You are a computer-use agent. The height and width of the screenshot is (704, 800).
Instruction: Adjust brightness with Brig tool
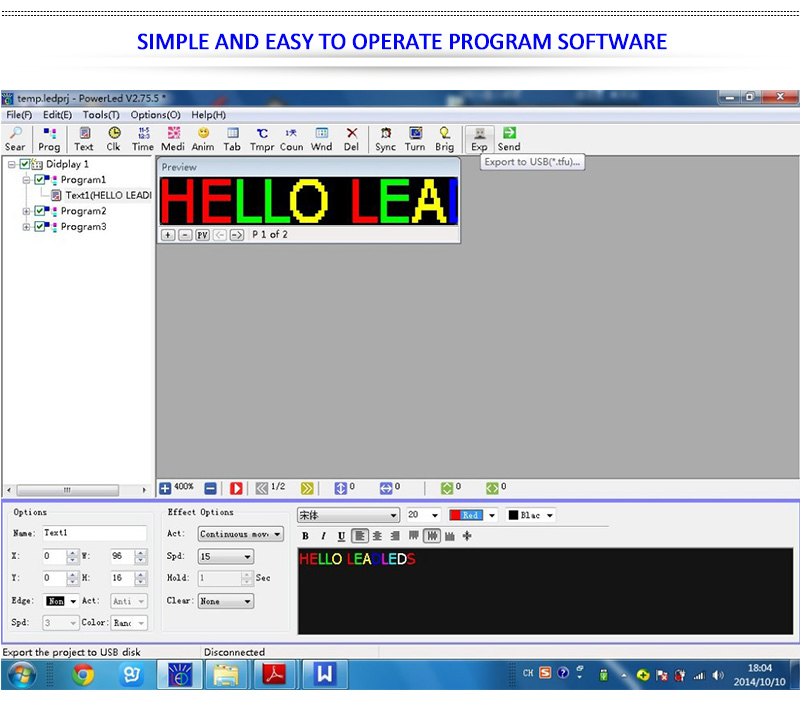(x=444, y=139)
